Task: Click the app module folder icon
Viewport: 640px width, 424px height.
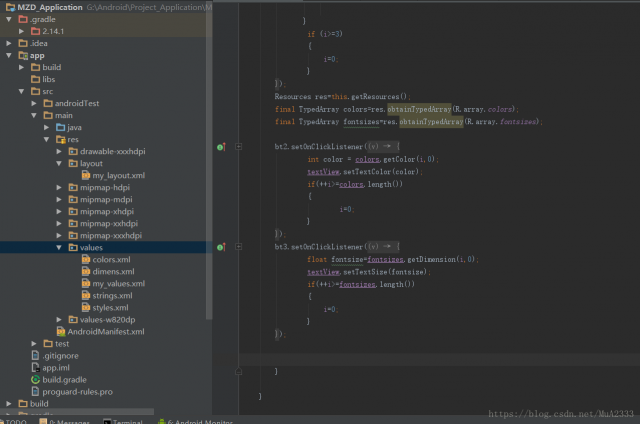Action: click(x=23, y=55)
